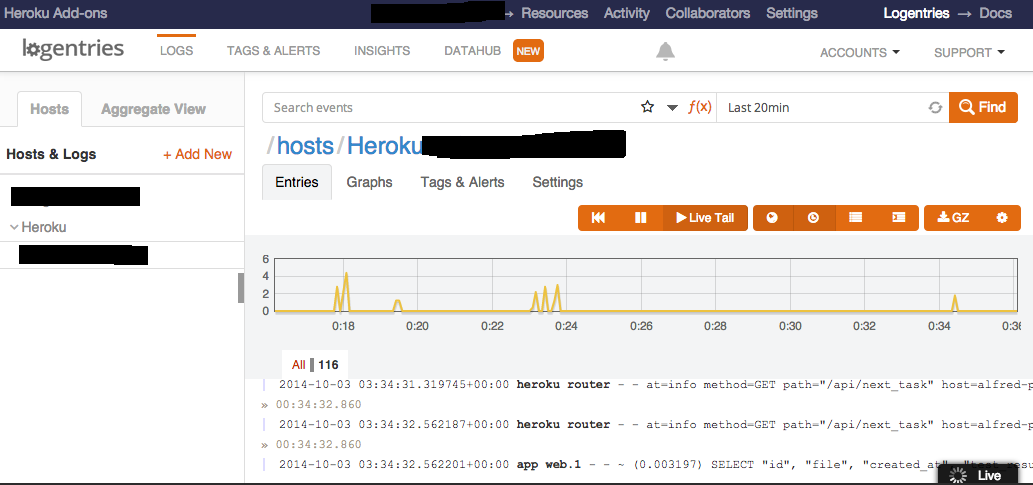Image resolution: width=1033 pixels, height=485 pixels.
Task: Click the Search events input field
Action: click(450, 107)
